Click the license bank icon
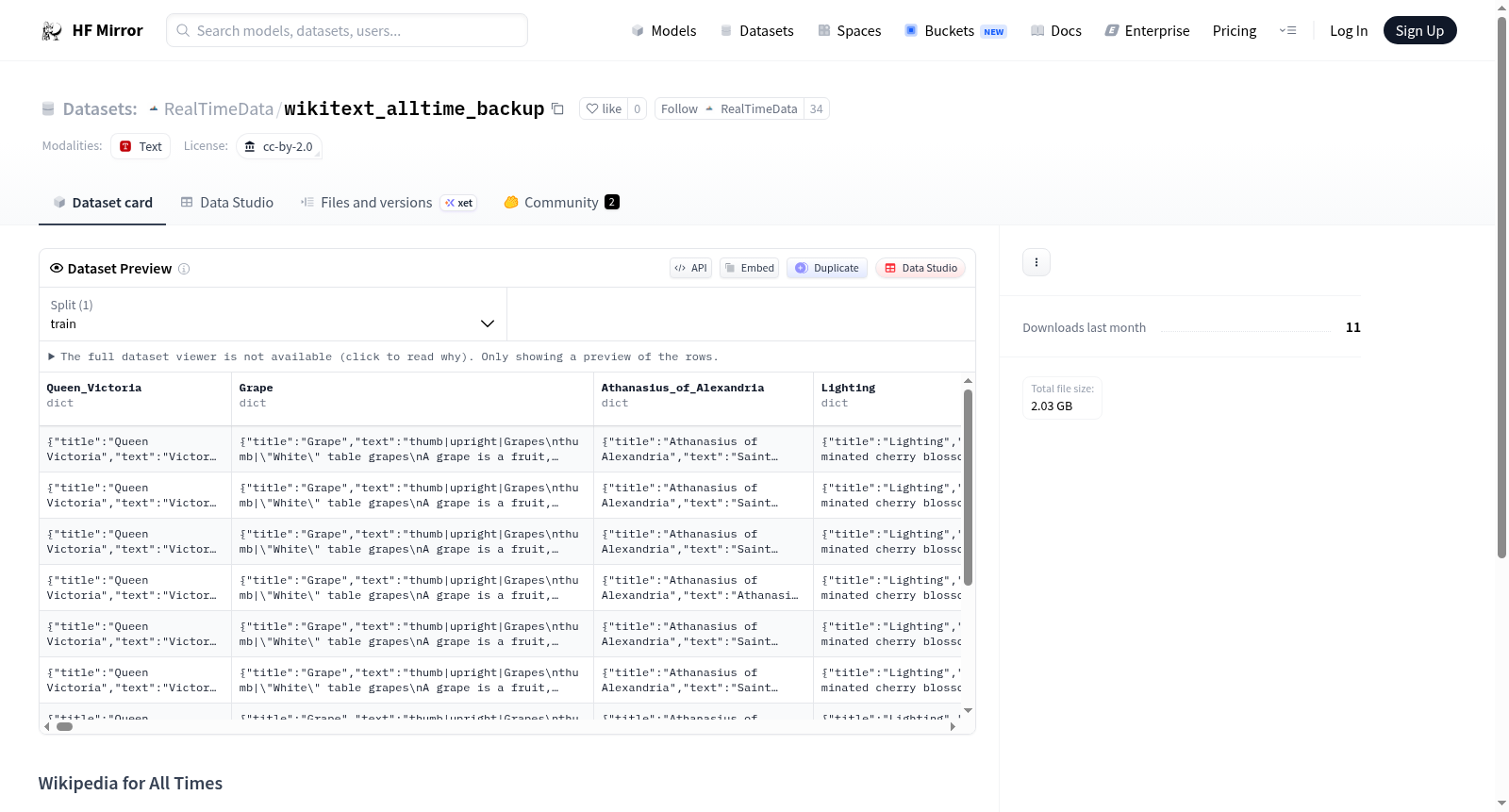The height and width of the screenshot is (812, 1509). [250, 146]
